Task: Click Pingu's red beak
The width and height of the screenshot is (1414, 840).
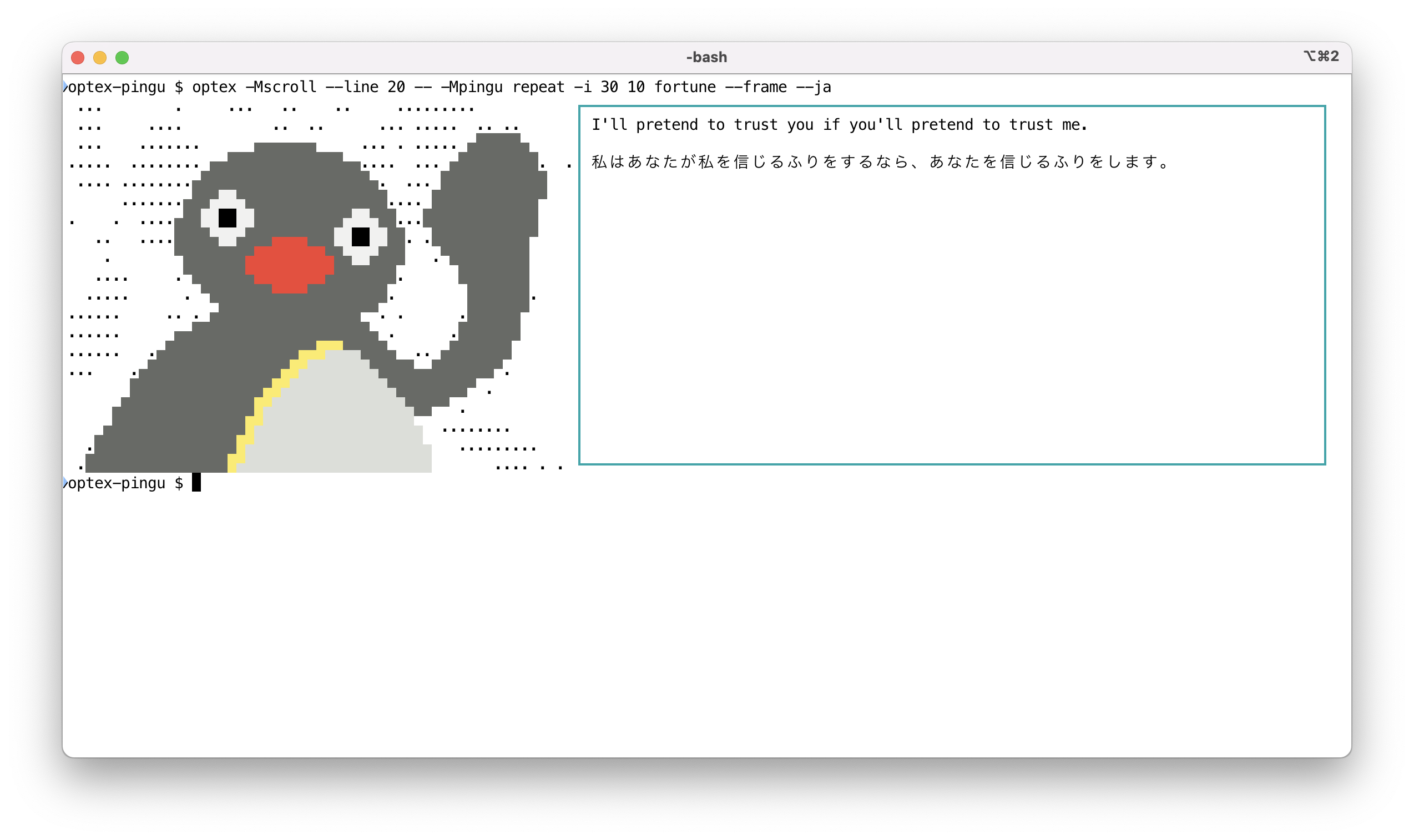Action: (289, 265)
